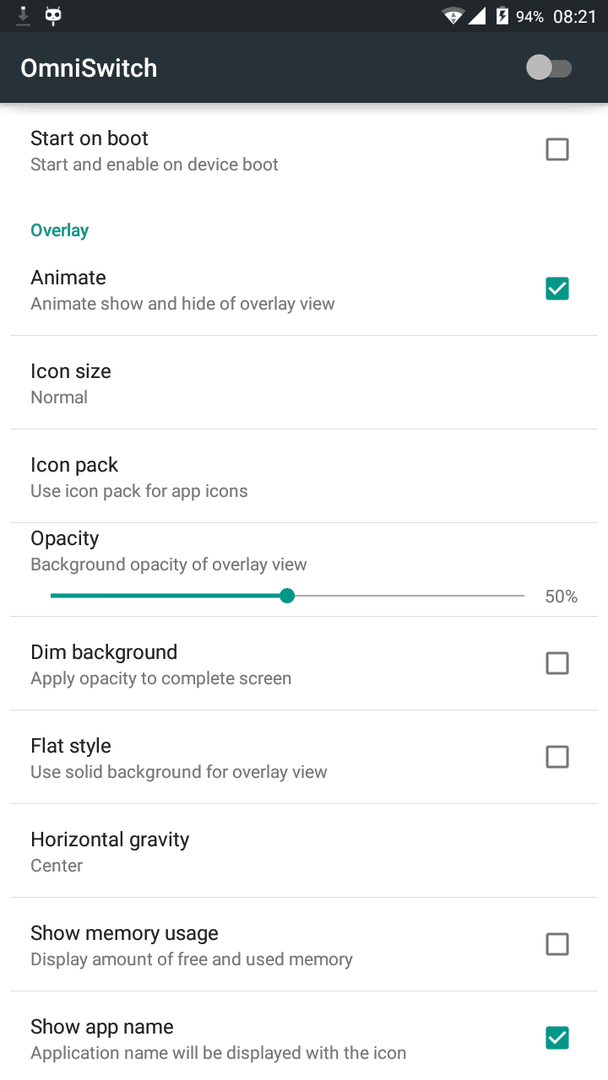Image resolution: width=608 pixels, height=1080 pixels.
Task: Tap the Overlay section header
Action: pos(59,230)
